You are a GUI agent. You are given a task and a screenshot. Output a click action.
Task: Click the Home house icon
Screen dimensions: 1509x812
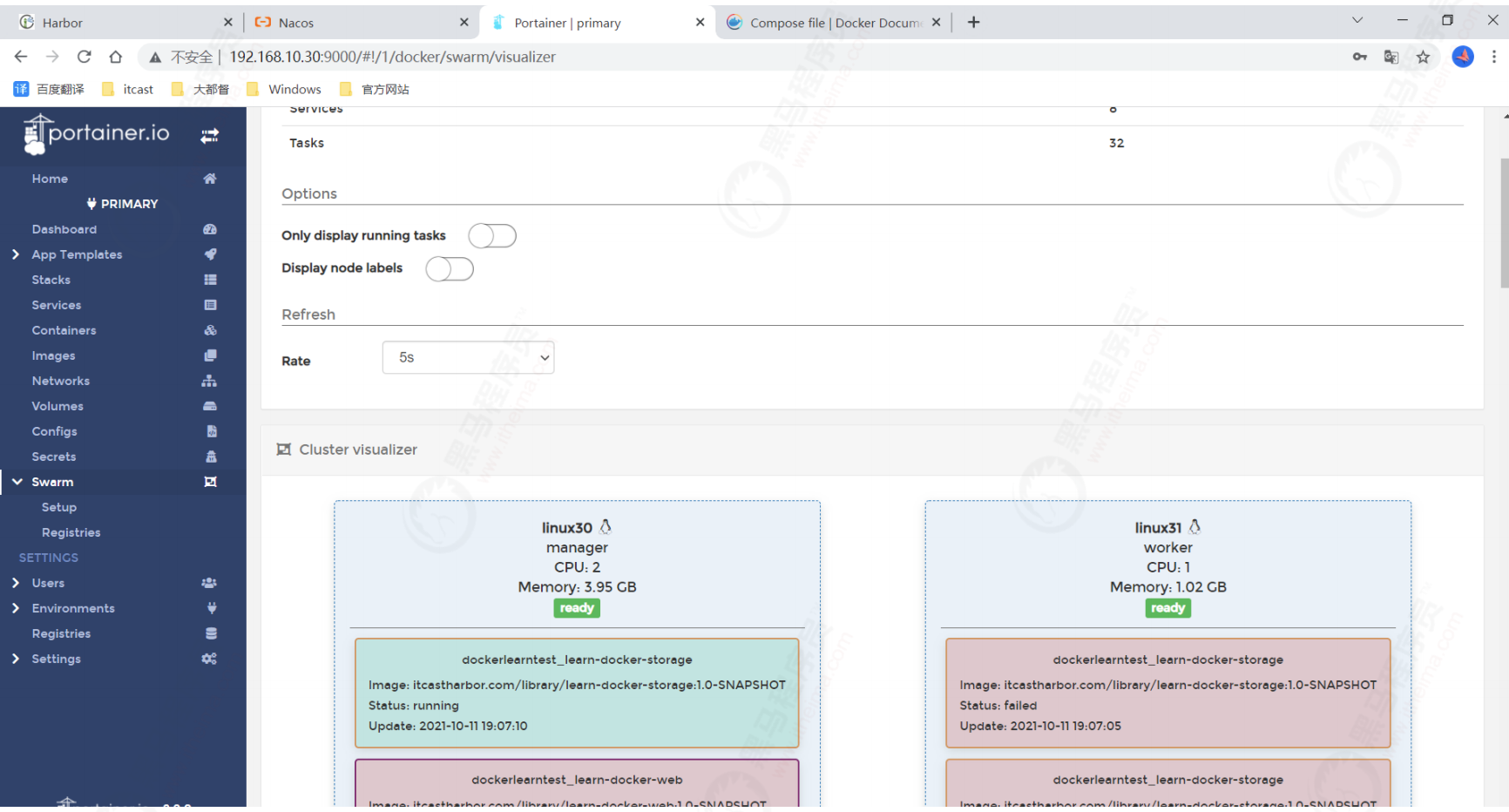click(x=210, y=179)
